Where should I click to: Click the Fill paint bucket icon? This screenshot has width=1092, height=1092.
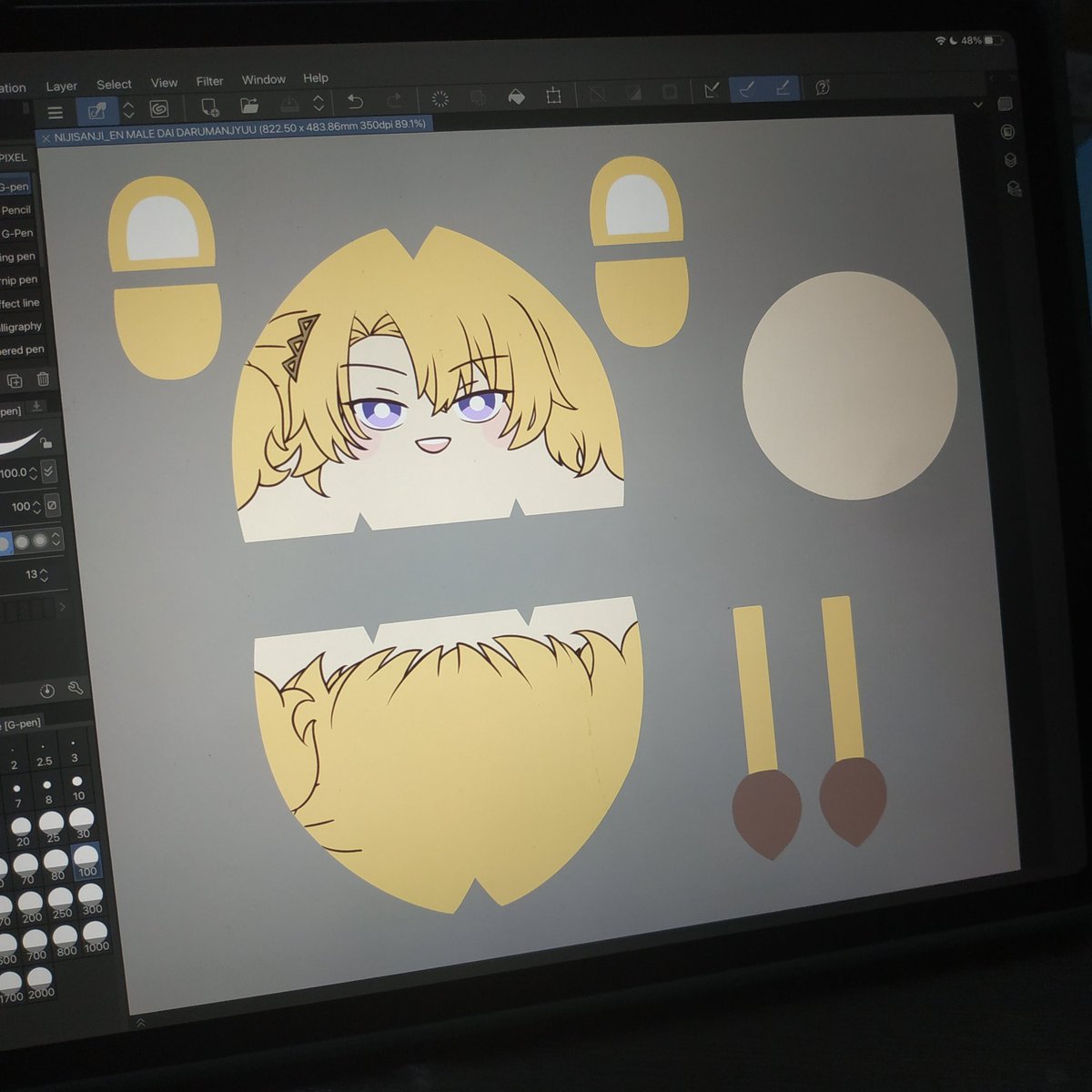pyautogui.click(x=516, y=96)
